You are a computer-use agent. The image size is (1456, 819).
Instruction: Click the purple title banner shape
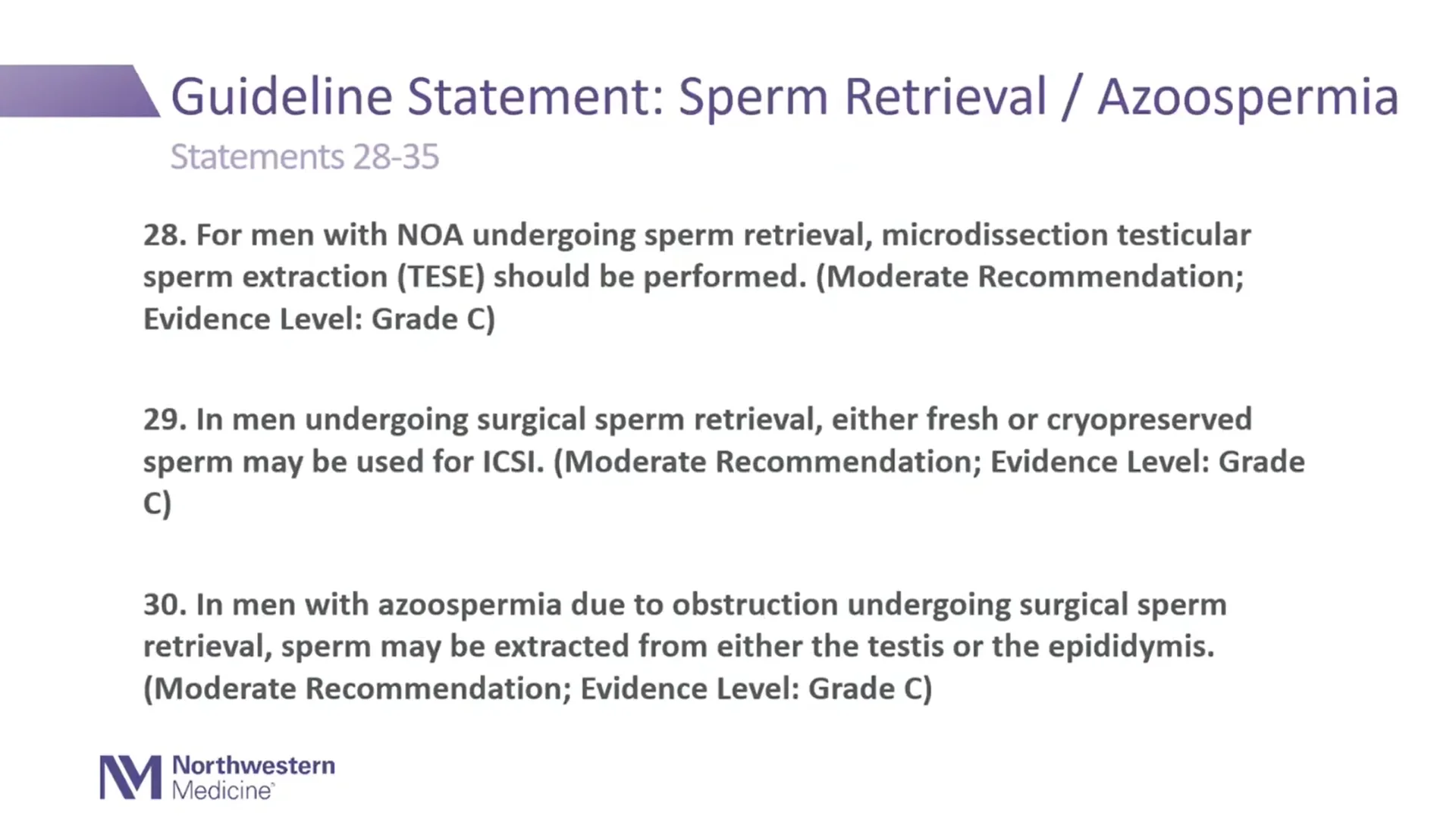pyautogui.click(x=80, y=91)
